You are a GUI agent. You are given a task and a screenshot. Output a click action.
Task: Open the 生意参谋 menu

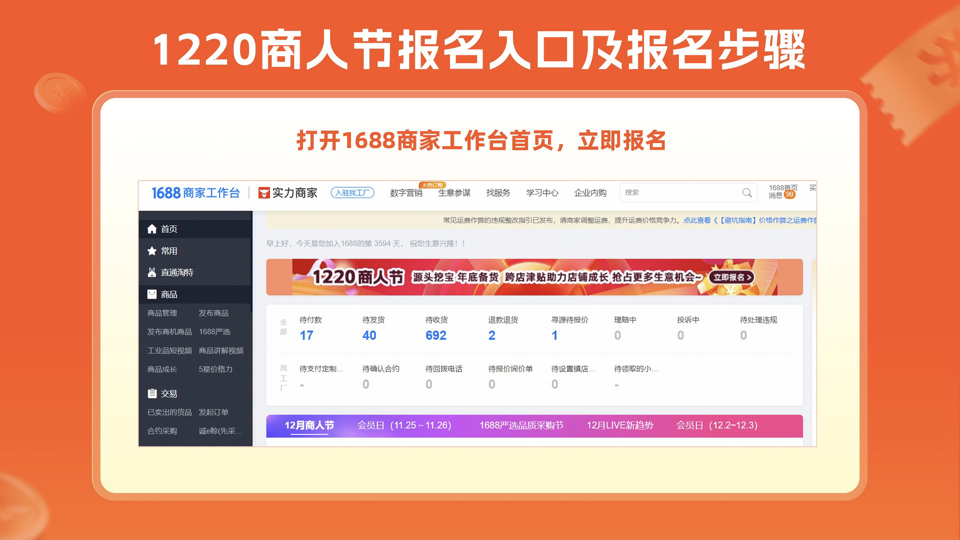(454, 193)
